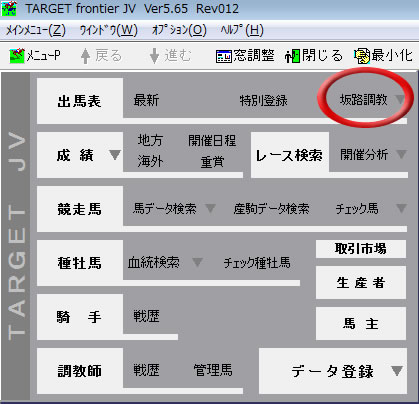Open 馬データ検索
419x404 pixels.
coord(165,209)
